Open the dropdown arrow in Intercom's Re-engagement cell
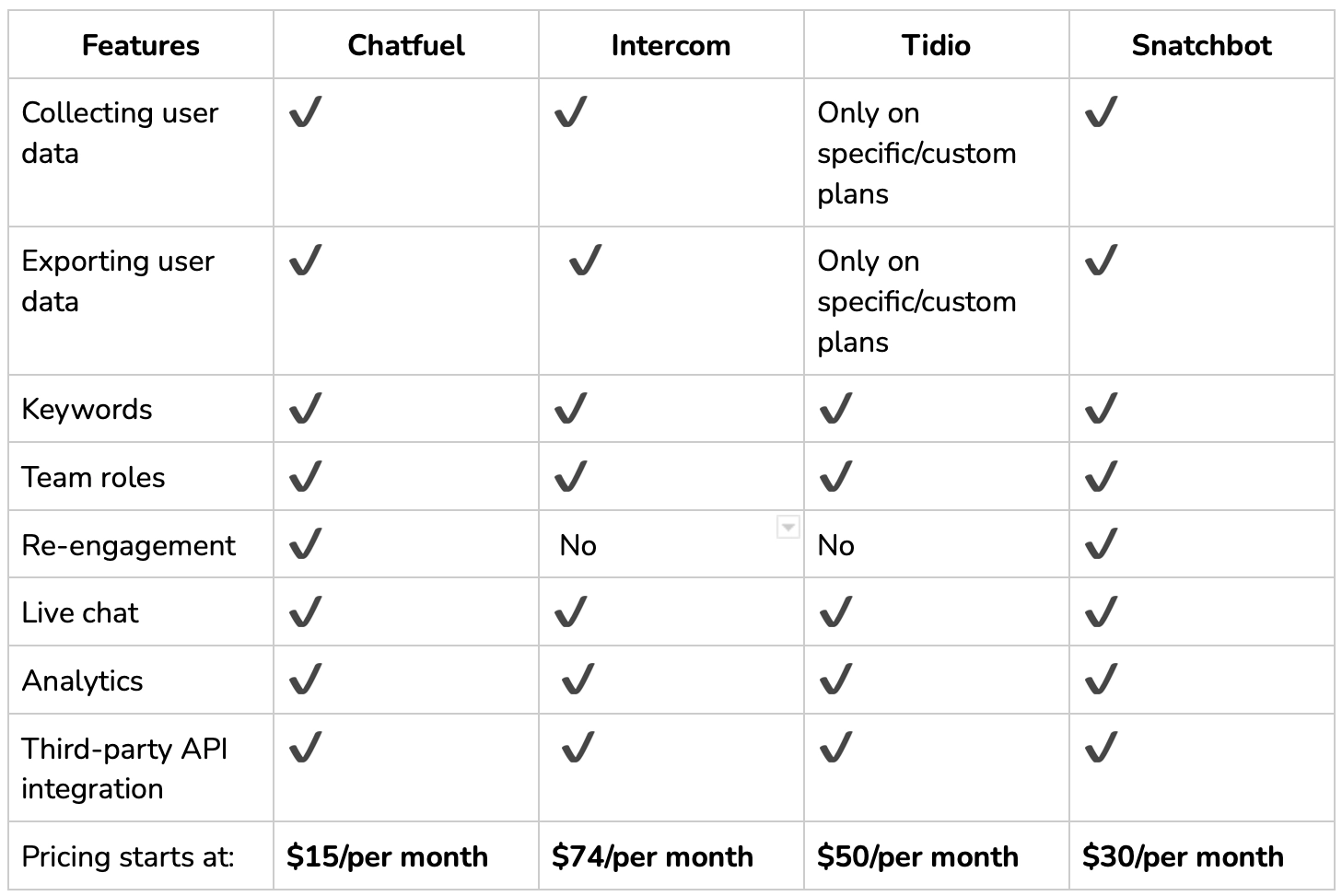 [788, 527]
